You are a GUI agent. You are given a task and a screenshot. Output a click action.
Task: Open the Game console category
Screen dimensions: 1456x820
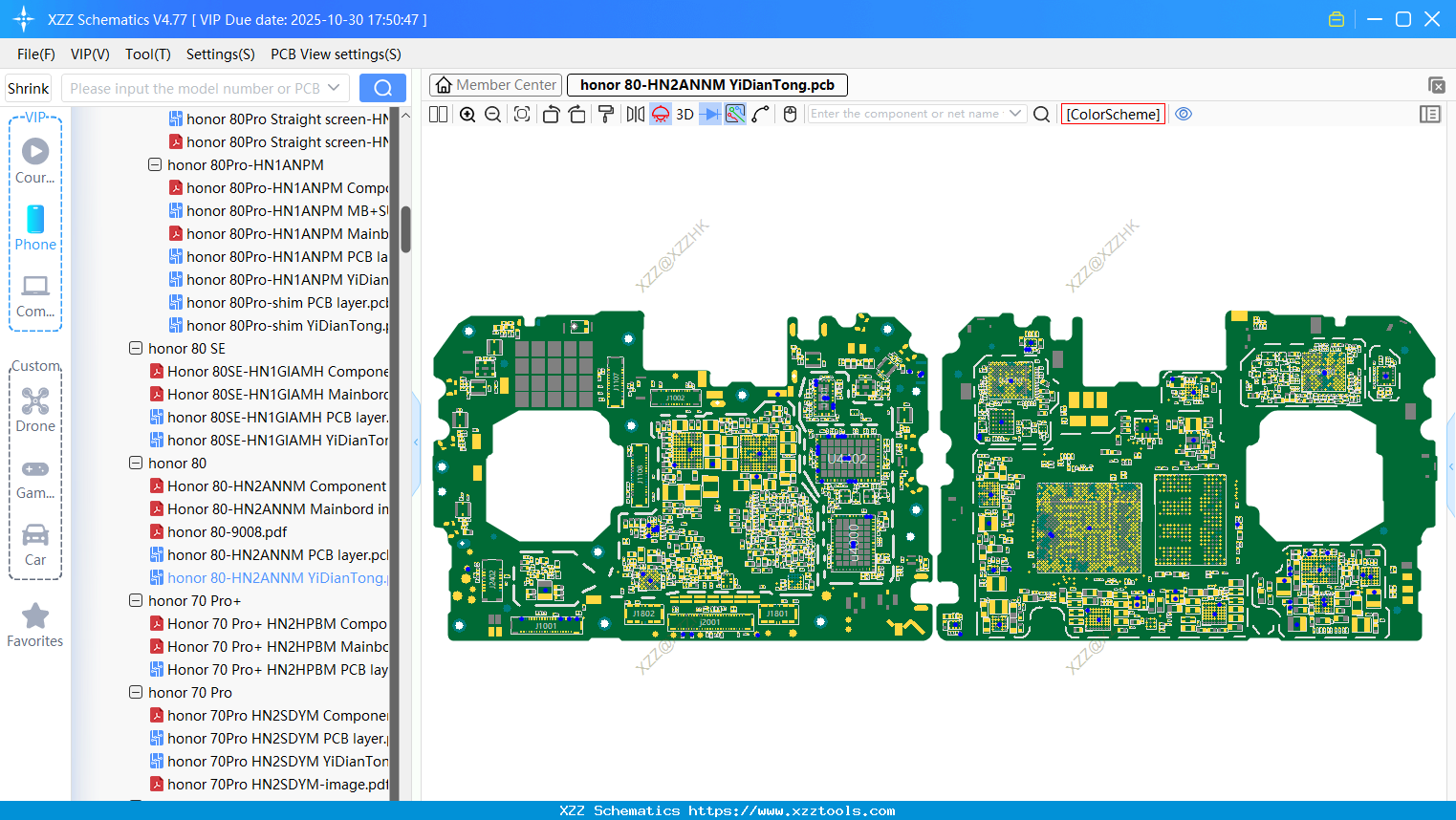(x=35, y=478)
